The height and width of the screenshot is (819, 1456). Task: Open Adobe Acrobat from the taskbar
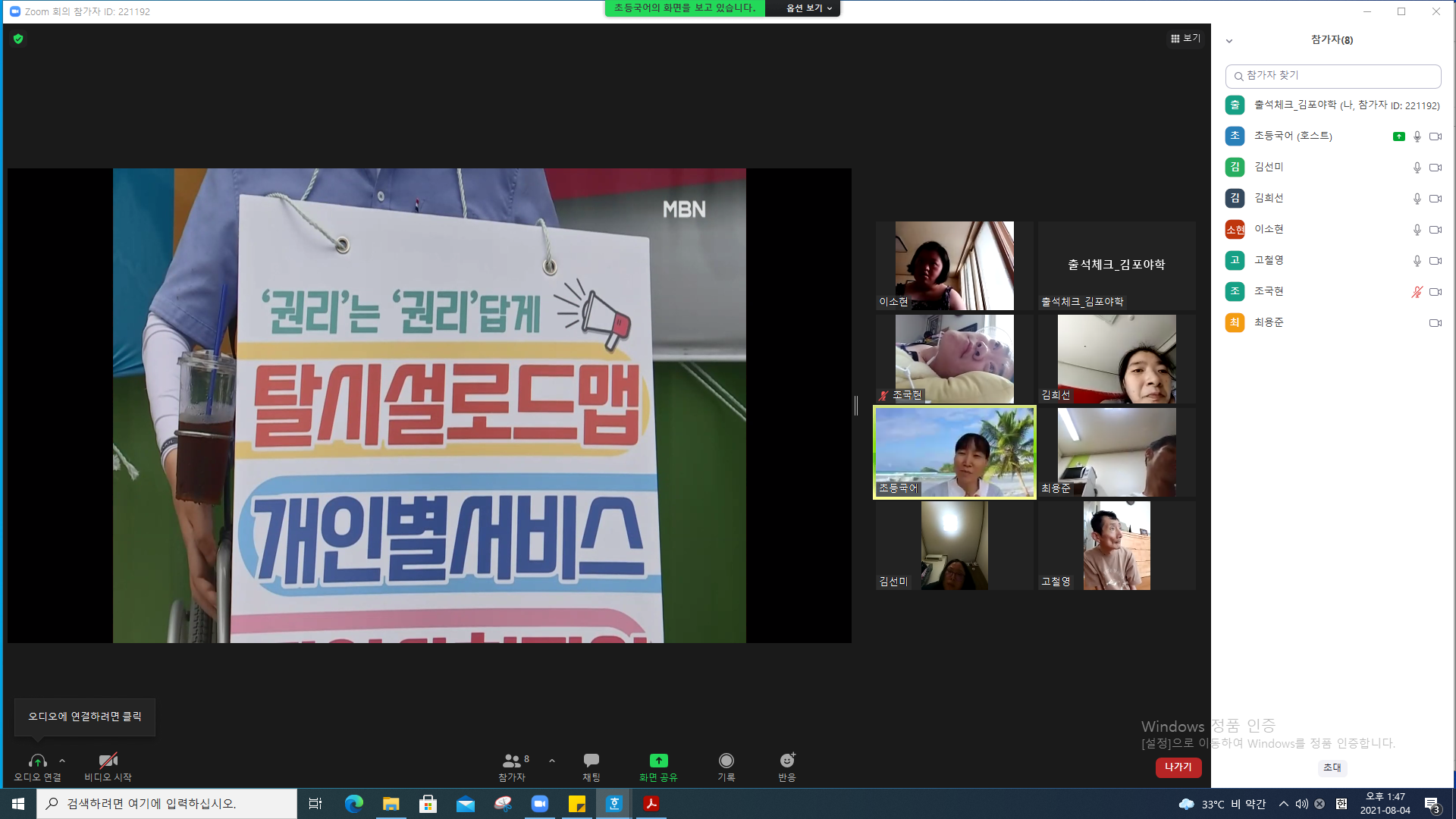[x=651, y=804]
